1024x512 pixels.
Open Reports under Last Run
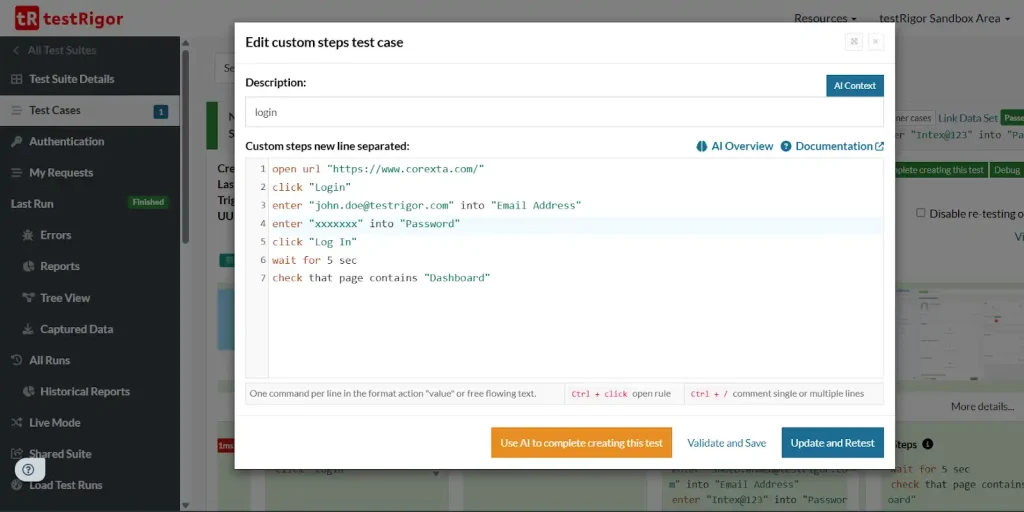click(x=59, y=266)
